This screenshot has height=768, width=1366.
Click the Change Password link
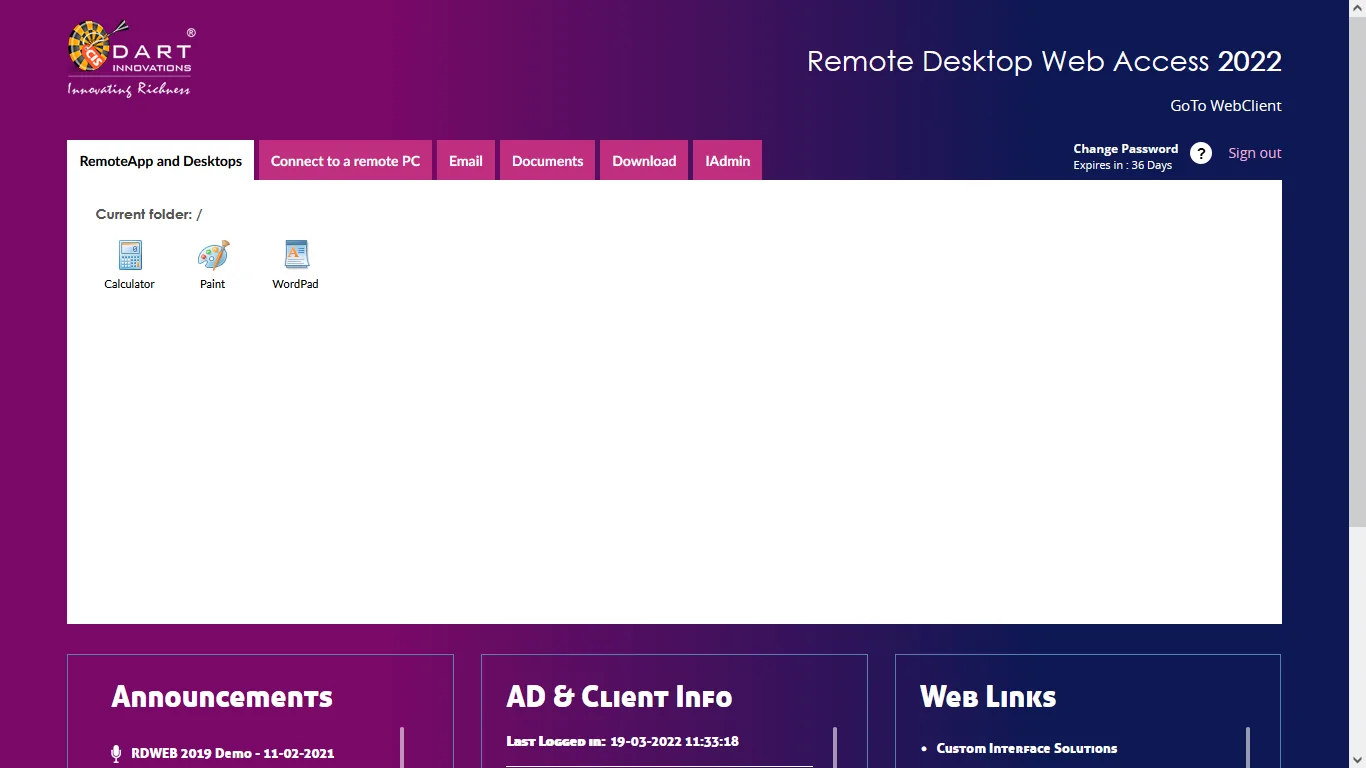pyautogui.click(x=1126, y=149)
